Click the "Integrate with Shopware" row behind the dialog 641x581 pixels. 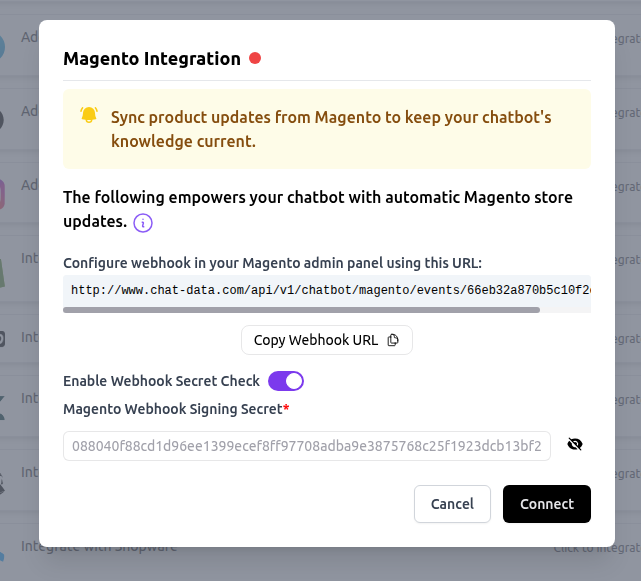99,547
